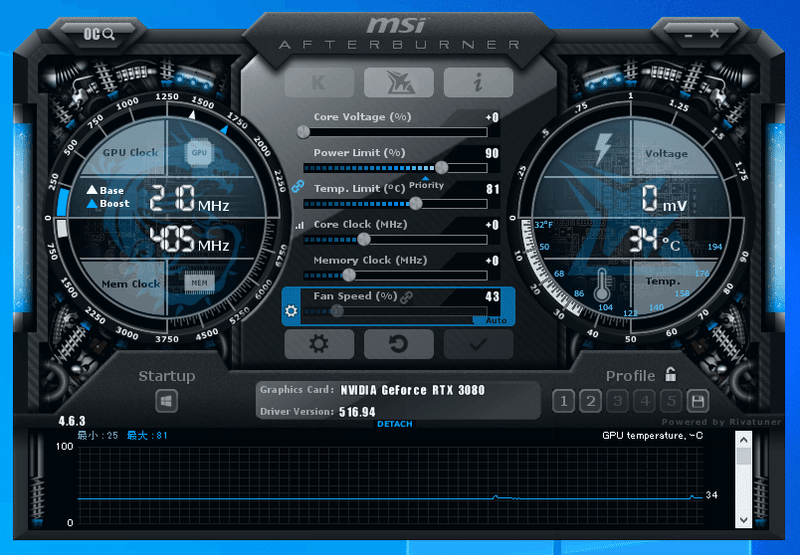800x555 pixels.
Task: Toggle the Profile lock icon
Action: coord(670,374)
